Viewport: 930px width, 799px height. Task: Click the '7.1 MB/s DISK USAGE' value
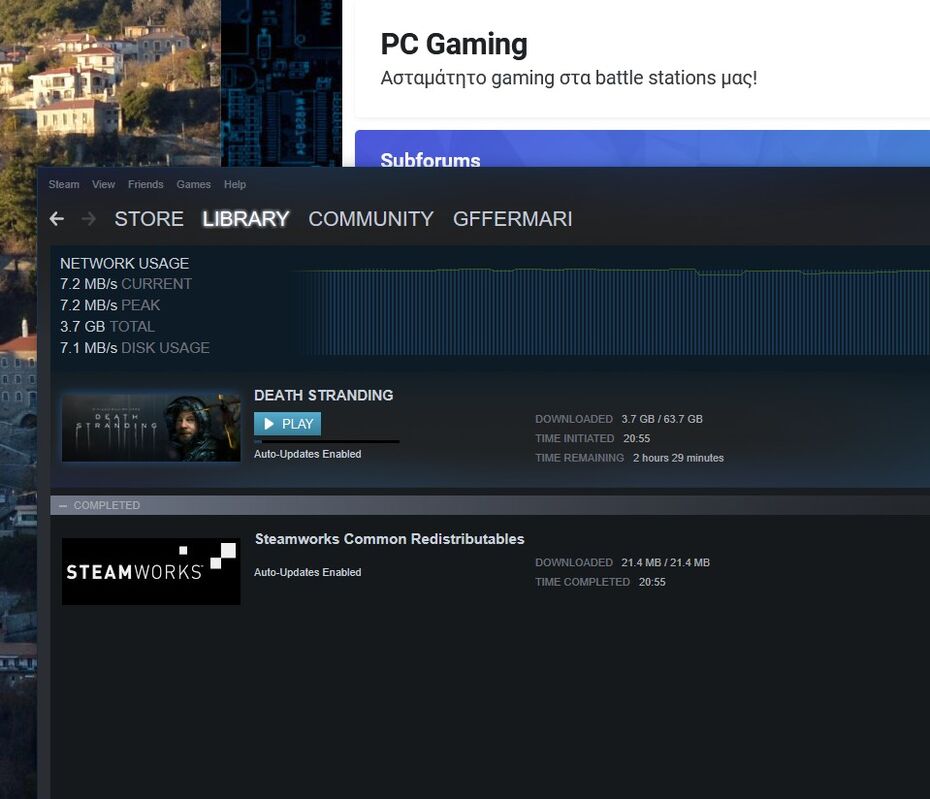pos(135,348)
